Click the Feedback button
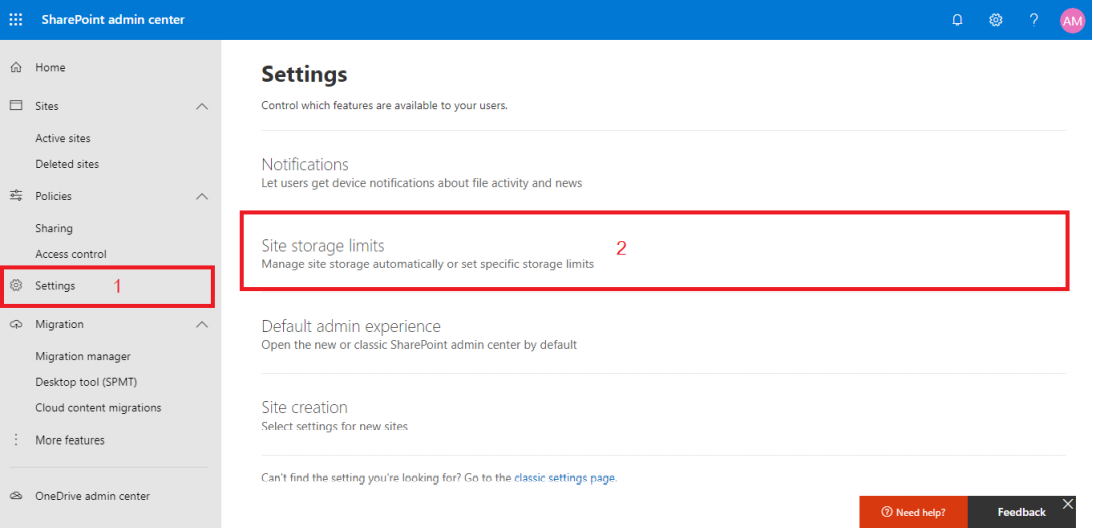This screenshot has width=1094, height=528. (x=1021, y=512)
